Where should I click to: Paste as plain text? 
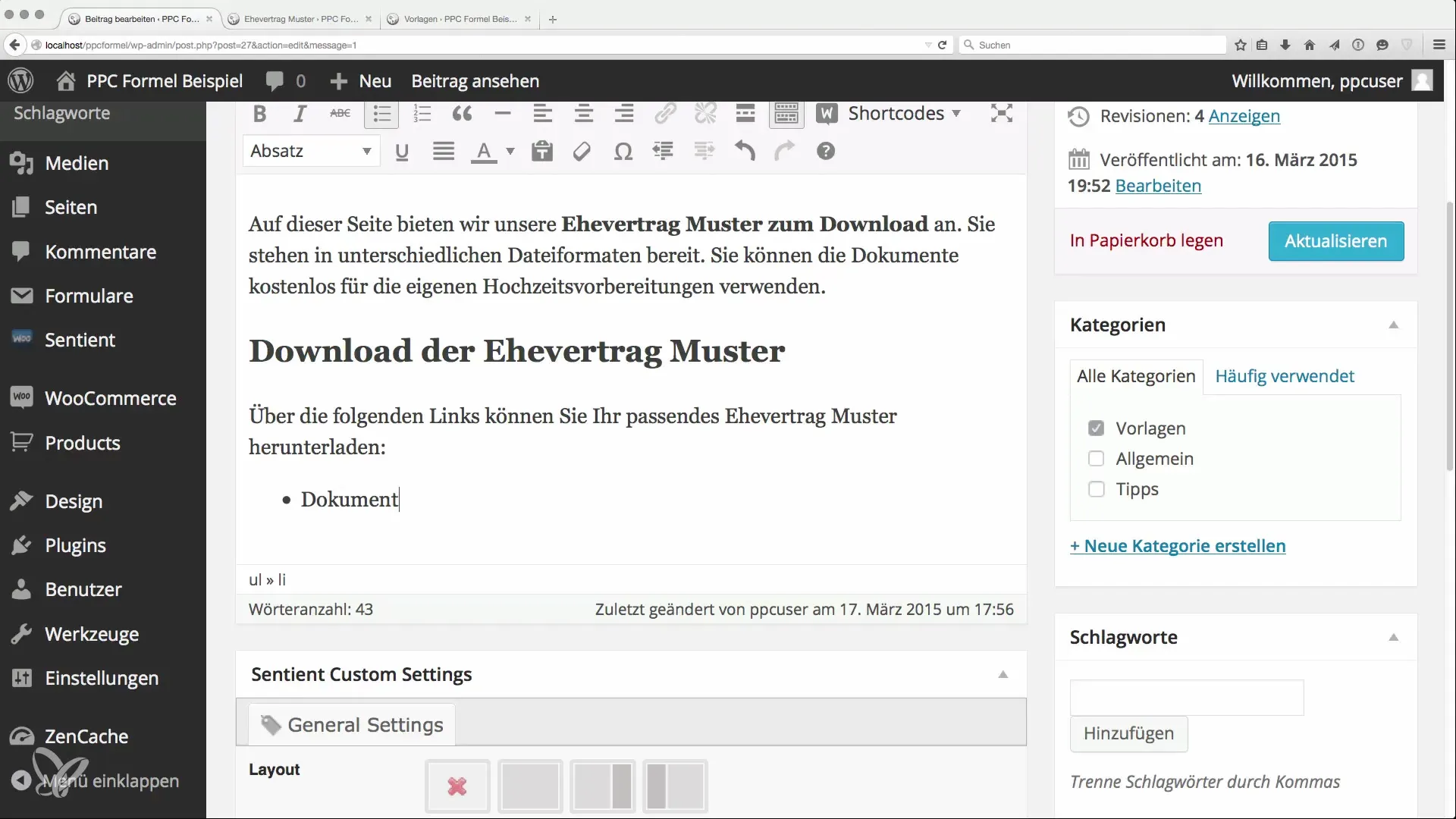click(541, 152)
